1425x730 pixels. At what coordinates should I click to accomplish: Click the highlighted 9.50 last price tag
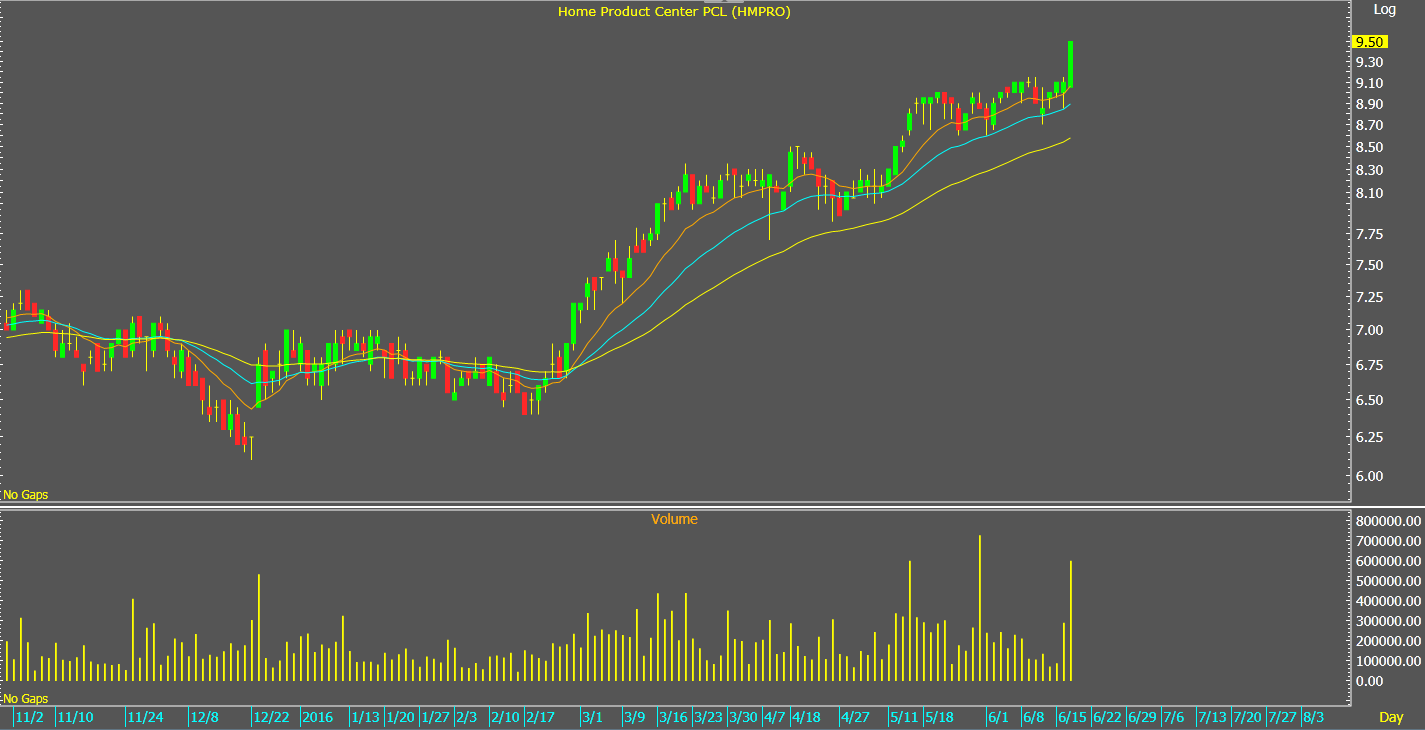pyautogui.click(x=1369, y=42)
